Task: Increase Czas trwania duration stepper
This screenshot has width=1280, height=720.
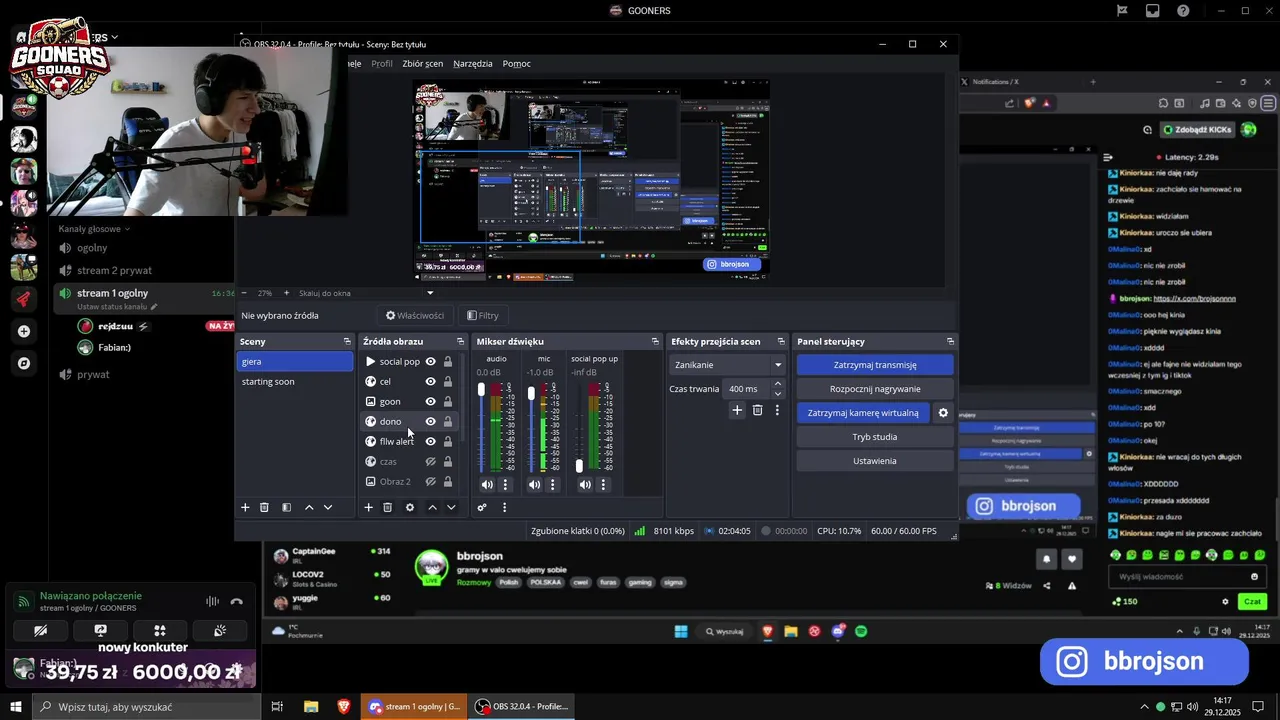Action: pos(778,384)
